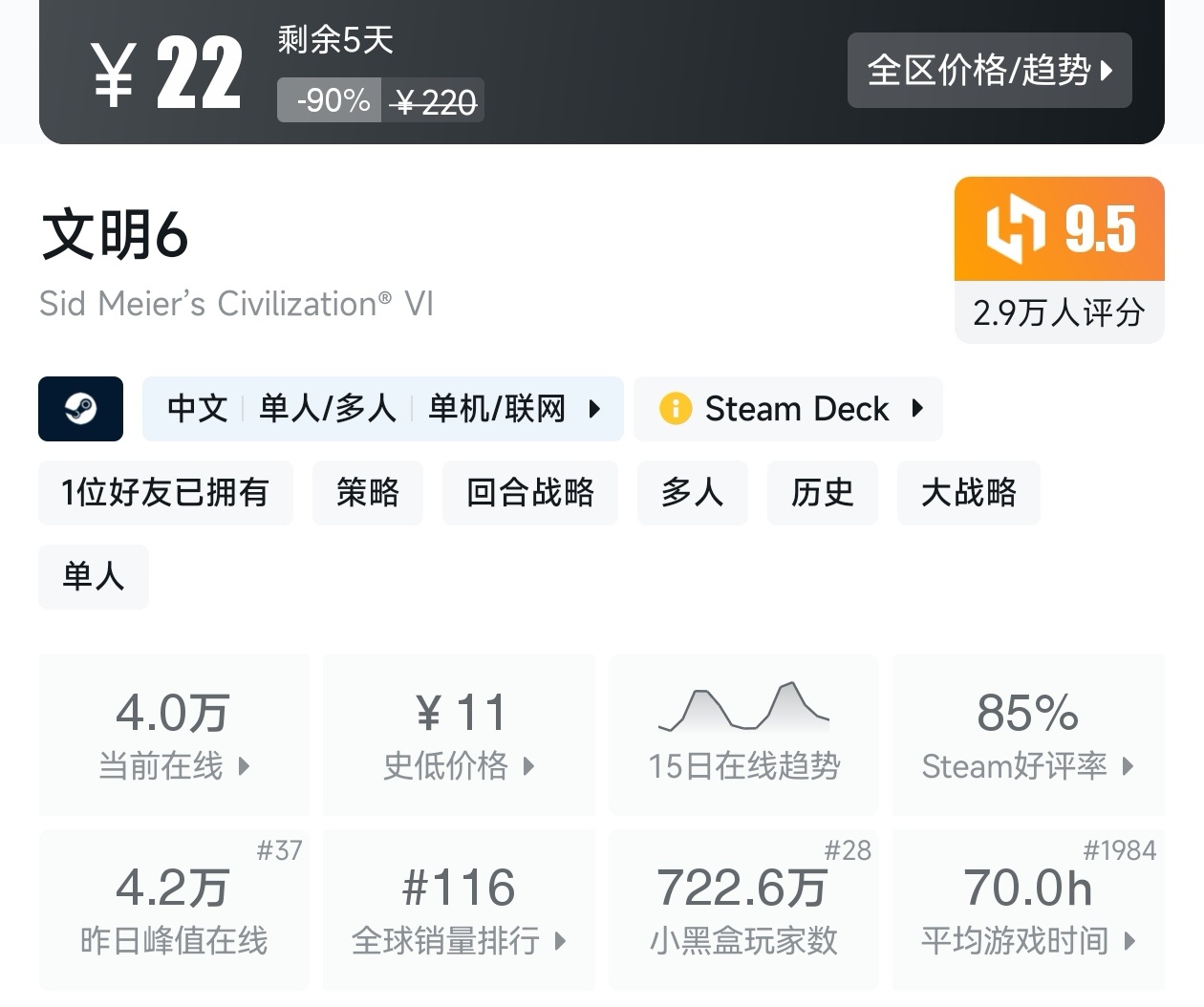Click the yellow Steam Deck info icon
Screen dimensions: 1204x1007
coord(675,409)
